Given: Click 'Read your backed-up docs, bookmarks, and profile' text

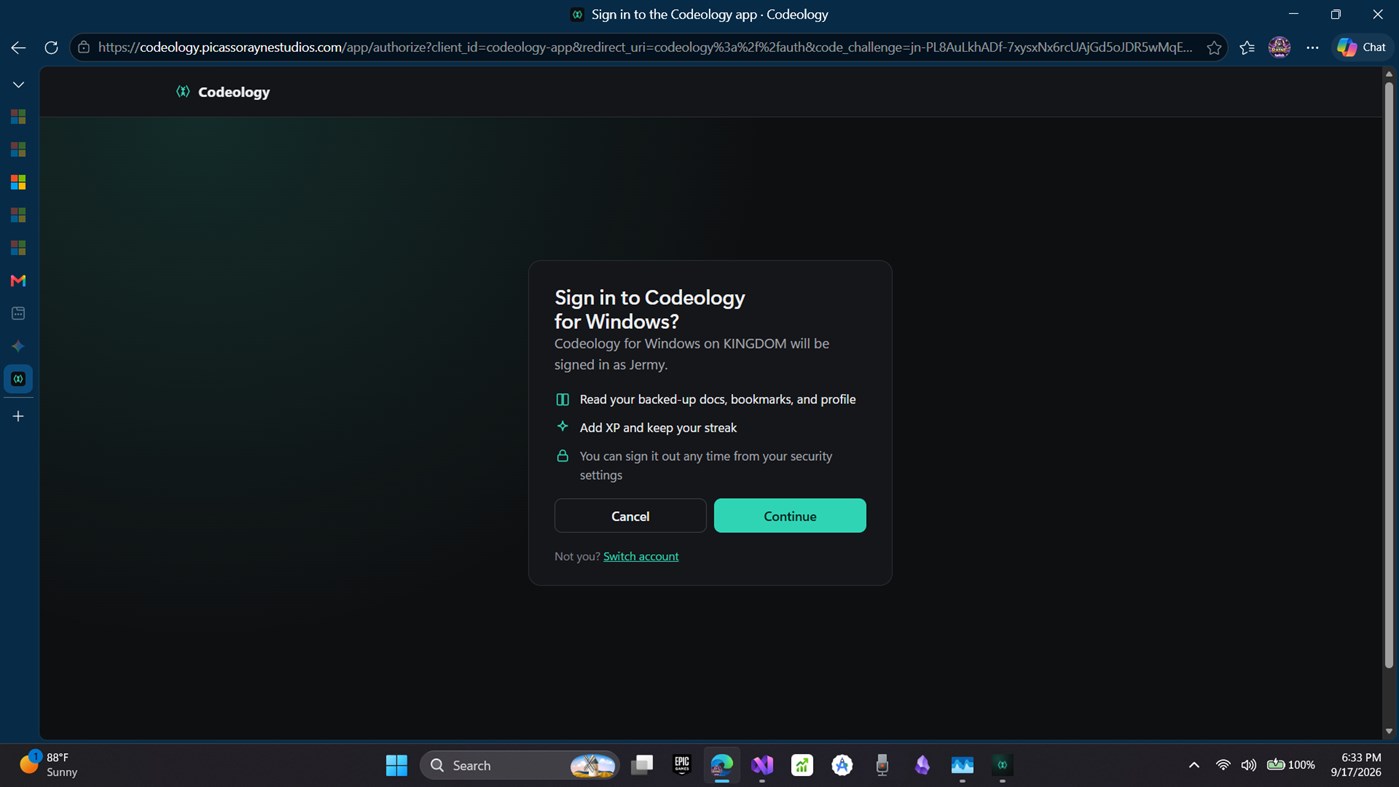Looking at the screenshot, I should tap(717, 399).
